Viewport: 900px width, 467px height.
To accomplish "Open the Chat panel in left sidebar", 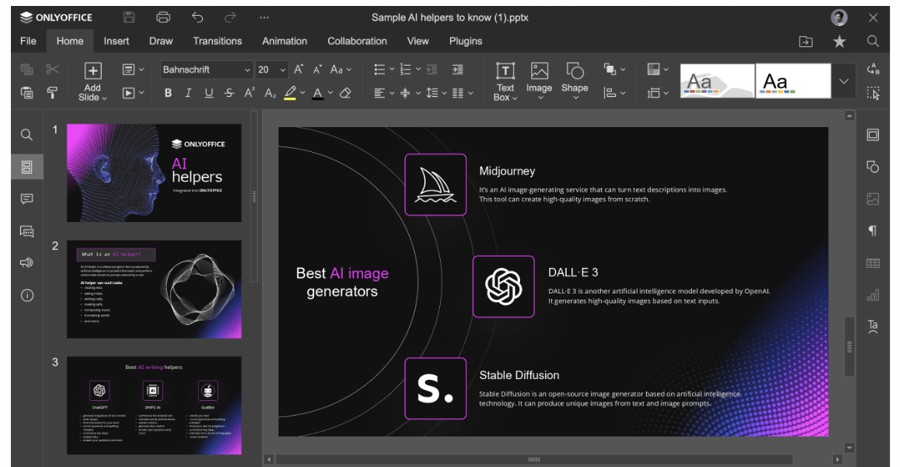I will pos(26,231).
